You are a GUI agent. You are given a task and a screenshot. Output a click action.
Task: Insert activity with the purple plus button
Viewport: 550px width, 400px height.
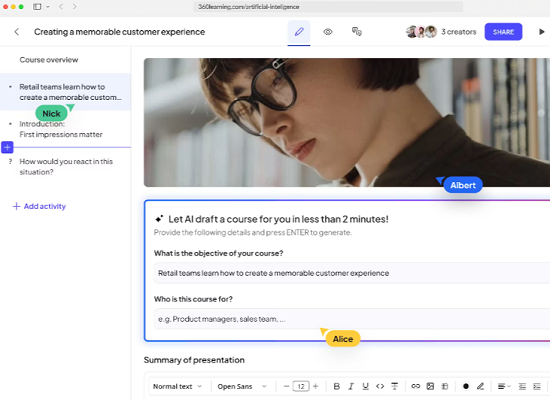click(7, 147)
